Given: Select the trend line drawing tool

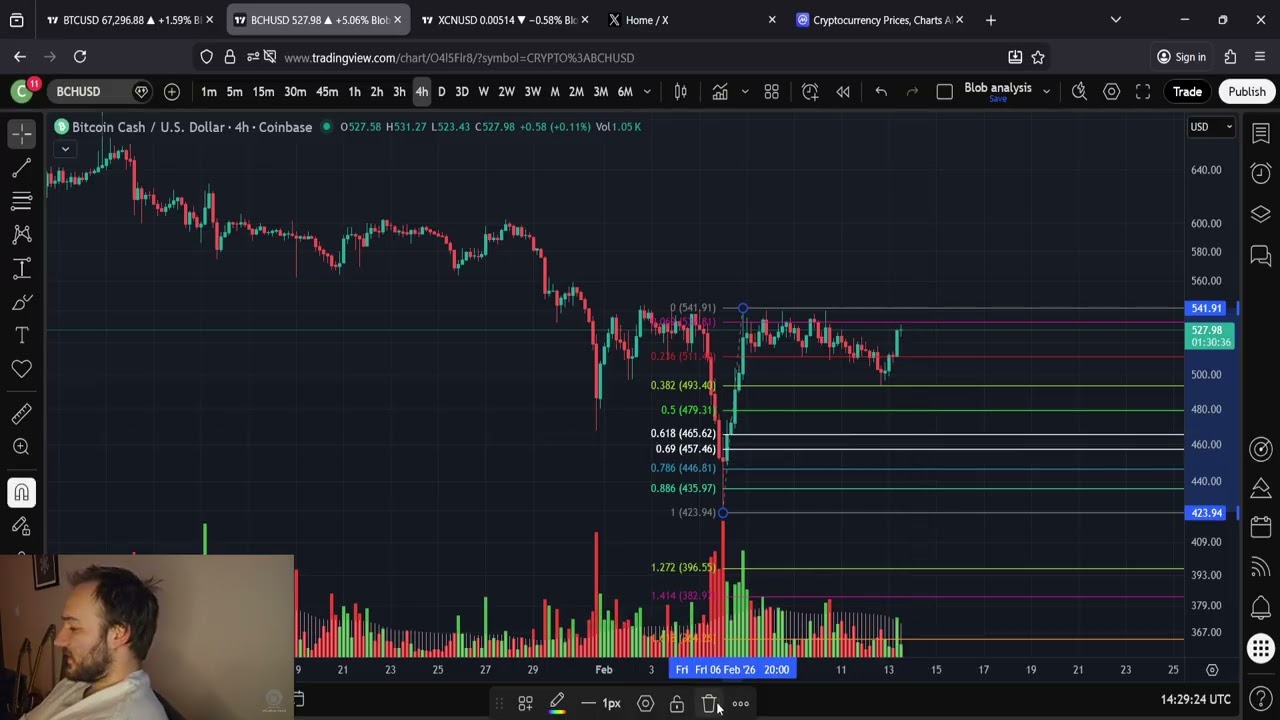Looking at the screenshot, I should 21,168.
